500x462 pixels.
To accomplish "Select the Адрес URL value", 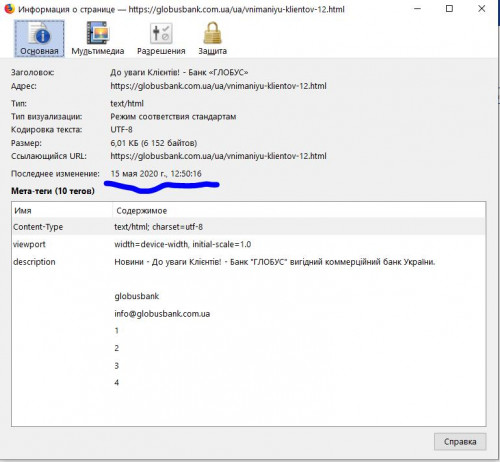I will (218, 86).
